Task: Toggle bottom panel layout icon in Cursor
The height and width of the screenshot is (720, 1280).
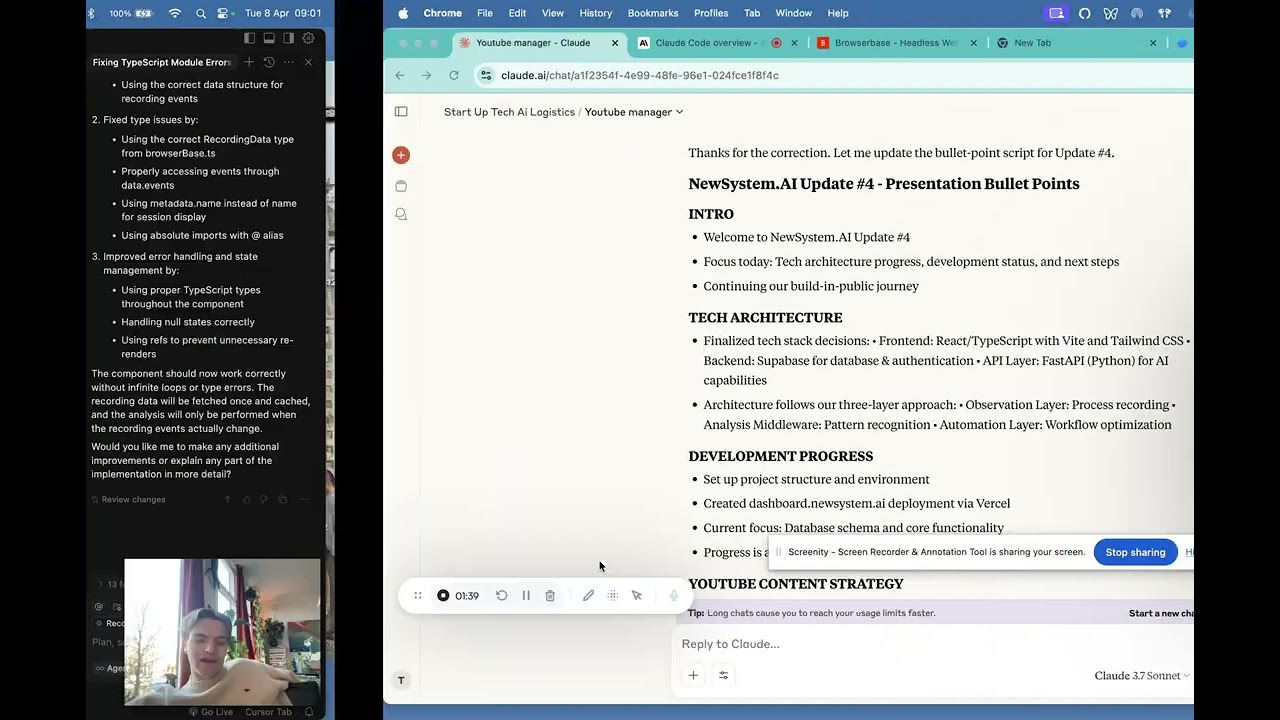Action: [269, 38]
